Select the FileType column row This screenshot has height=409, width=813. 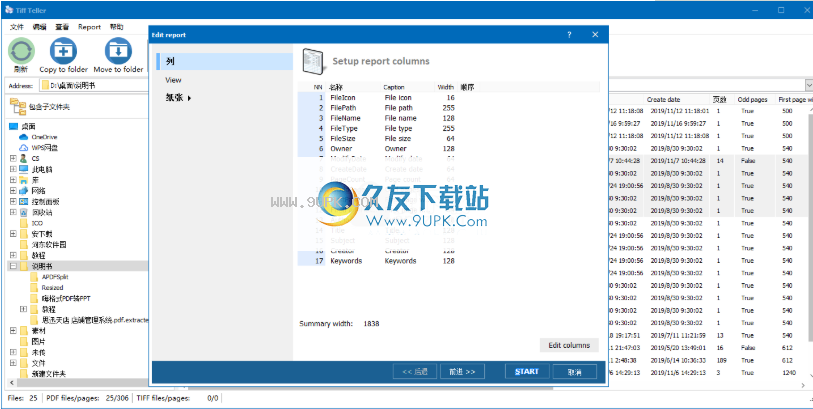point(377,128)
